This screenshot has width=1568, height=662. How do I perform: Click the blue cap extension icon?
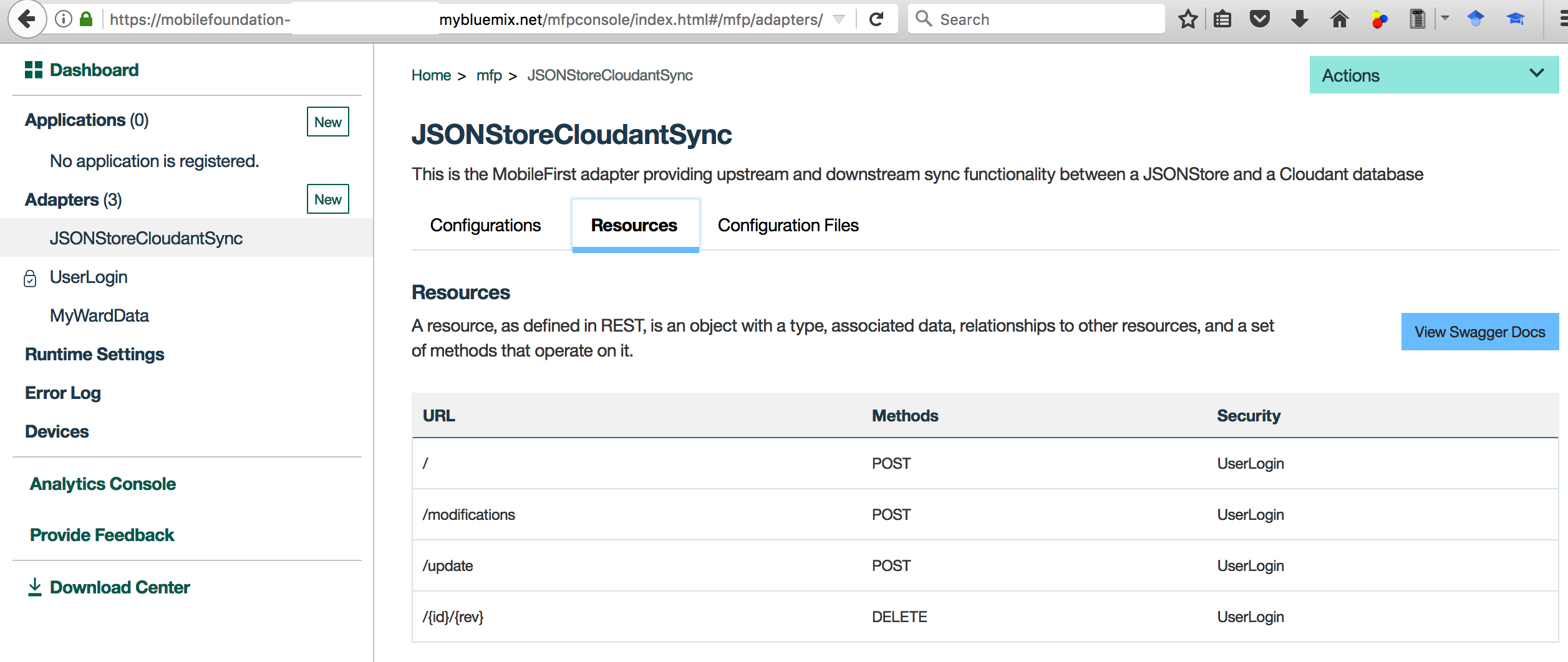point(1476,19)
